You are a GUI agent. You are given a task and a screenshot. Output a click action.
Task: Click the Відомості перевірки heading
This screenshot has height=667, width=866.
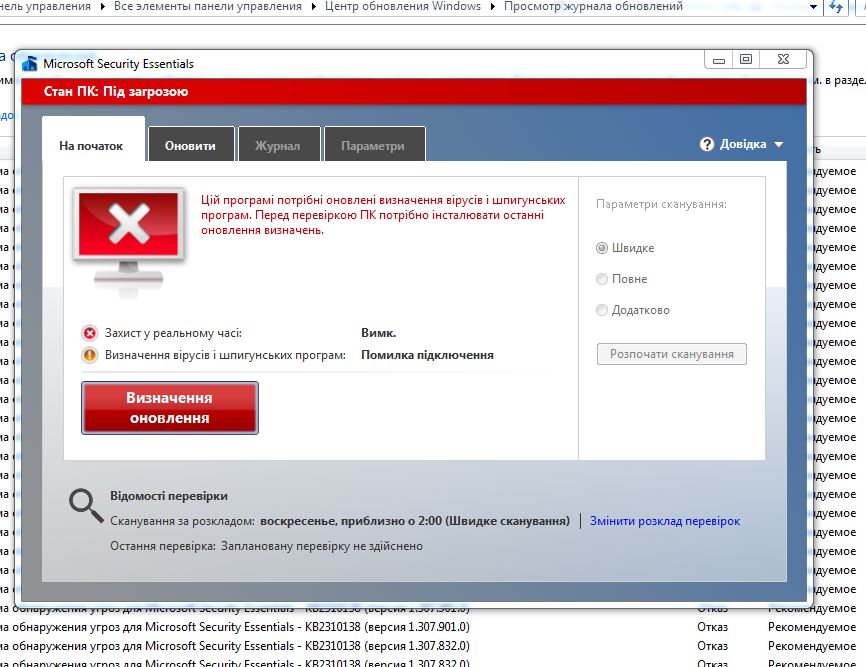pos(169,496)
